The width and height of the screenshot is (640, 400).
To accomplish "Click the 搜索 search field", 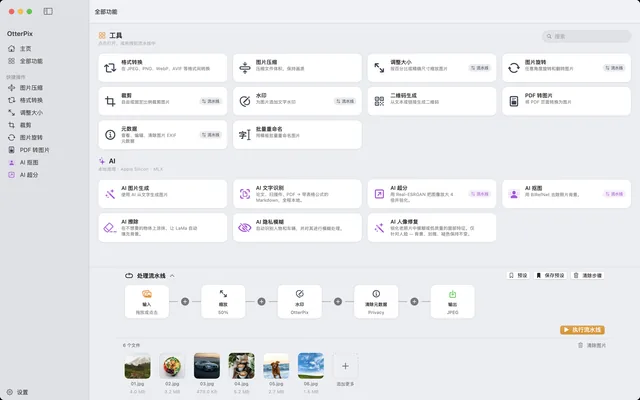I will pyautogui.click(x=587, y=36).
